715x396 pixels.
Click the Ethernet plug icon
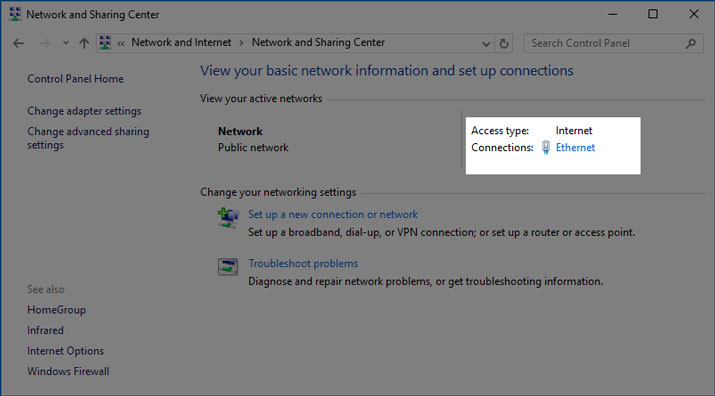coord(546,147)
